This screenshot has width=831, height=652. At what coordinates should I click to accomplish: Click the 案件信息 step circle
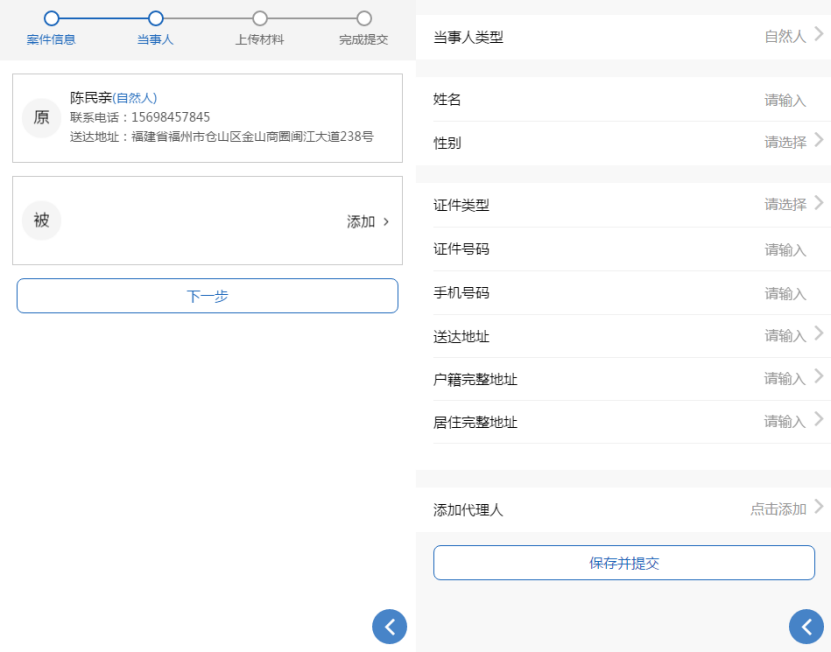coord(51,19)
